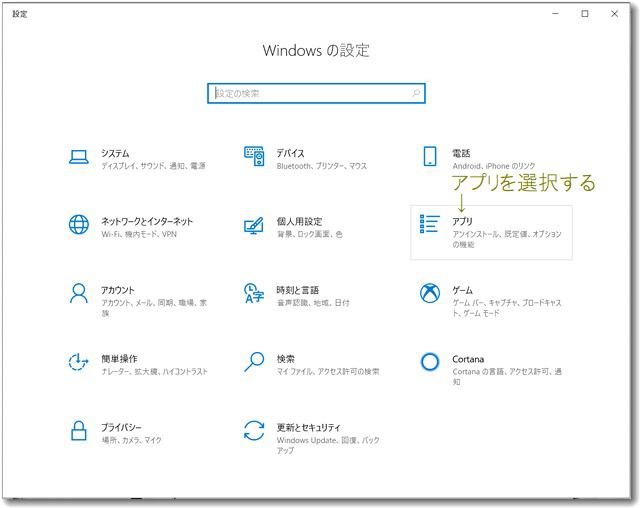Open 時刻と言語 settings label

tap(298, 290)
